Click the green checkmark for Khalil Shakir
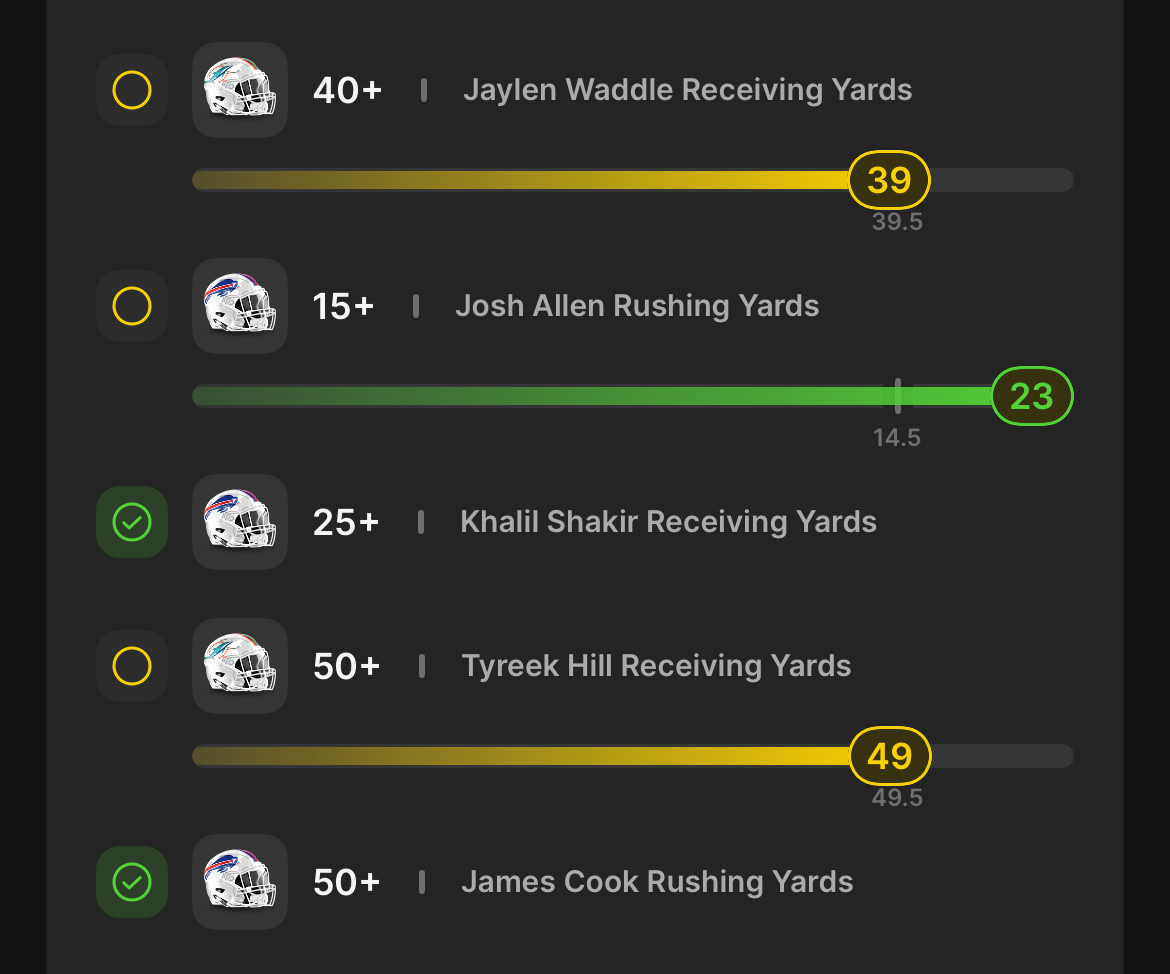The height and width of the screenshot is (974, 1170). point(132,522)
